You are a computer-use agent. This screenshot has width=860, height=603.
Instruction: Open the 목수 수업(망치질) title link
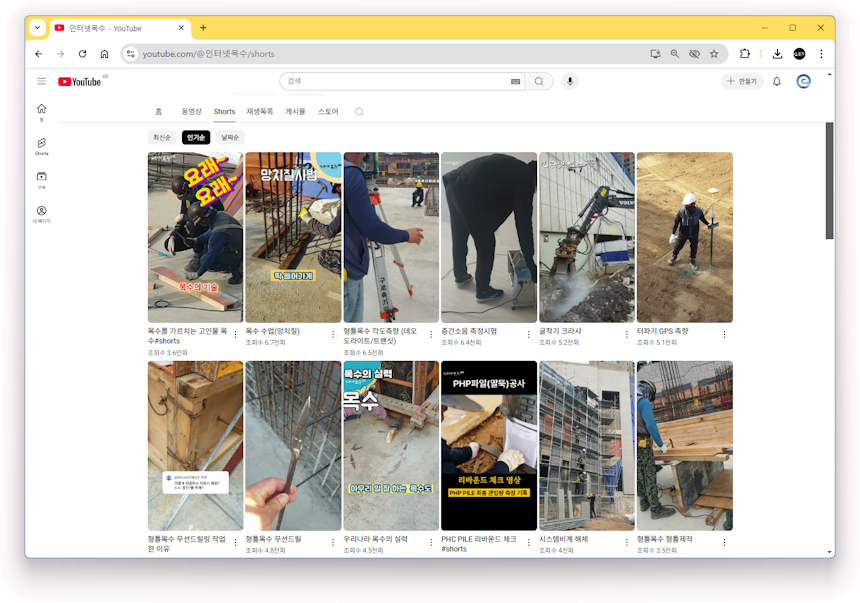(x=273, y=331)
